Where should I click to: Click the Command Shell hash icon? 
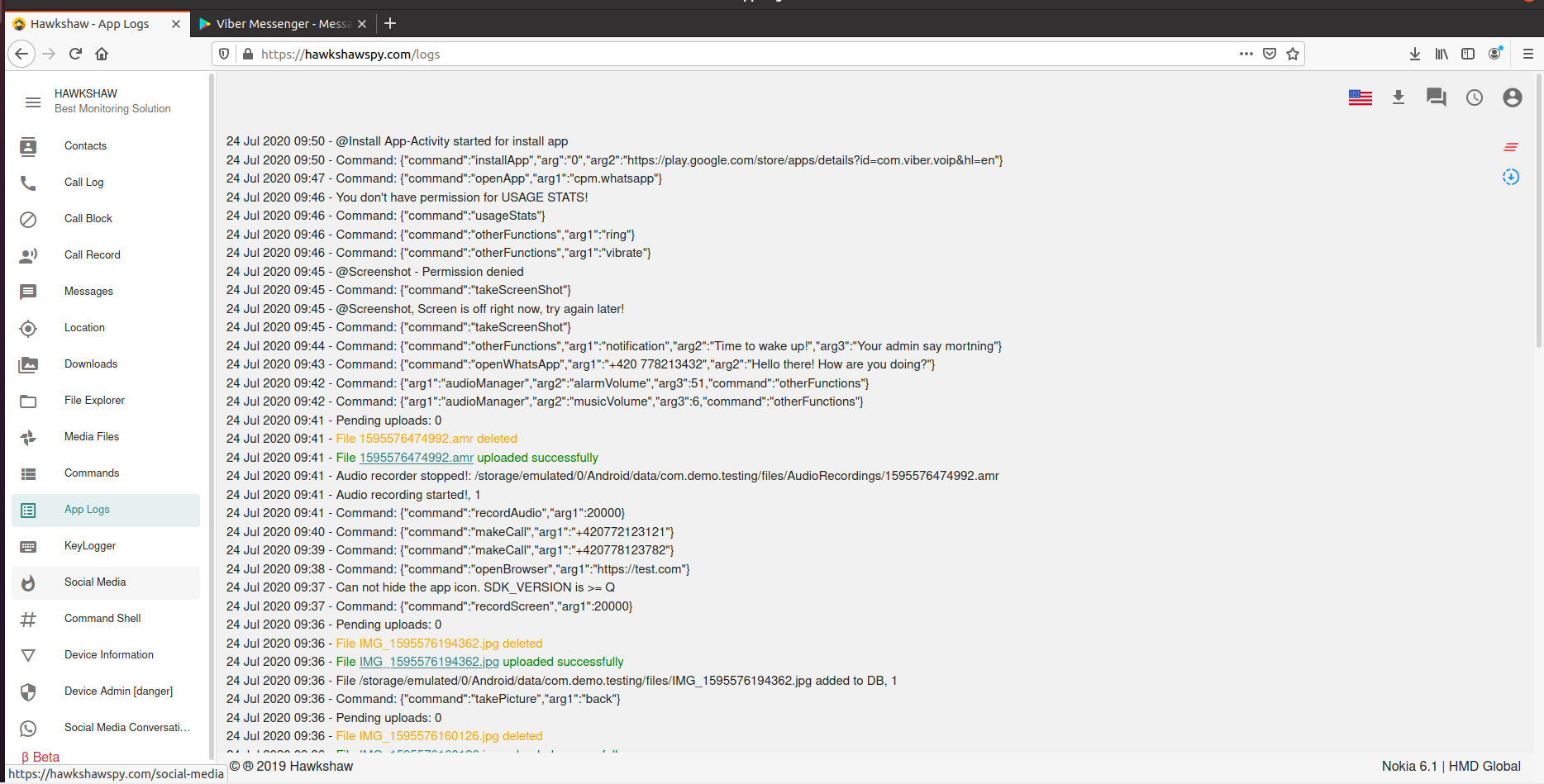click(x=28, y=619)
